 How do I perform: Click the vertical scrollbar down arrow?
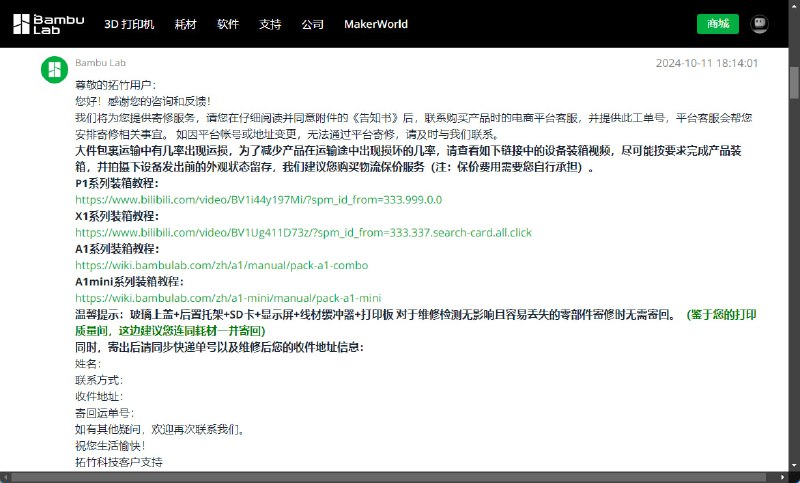(794, 466)
